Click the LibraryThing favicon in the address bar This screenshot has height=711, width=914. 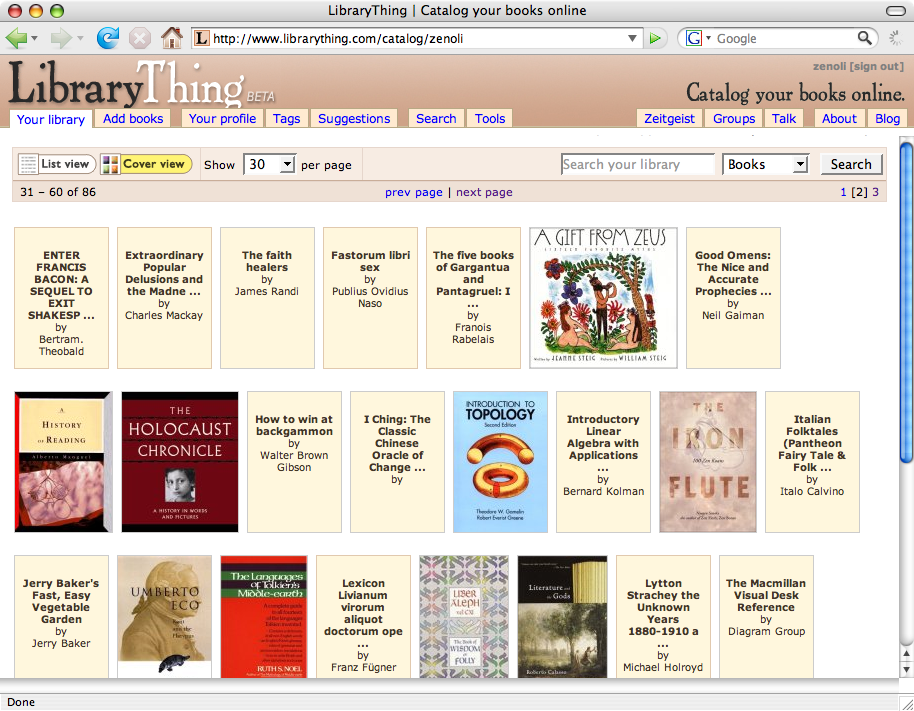coord(201,38)
